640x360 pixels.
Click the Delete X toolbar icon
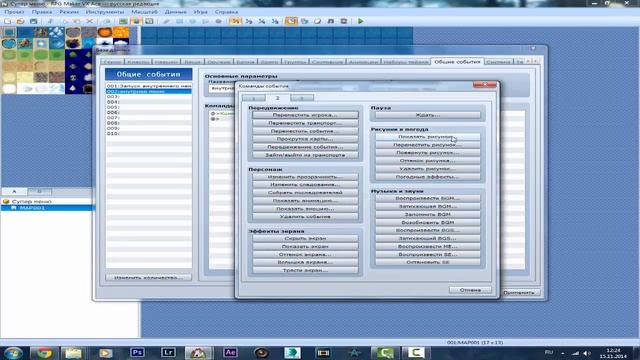90,21
